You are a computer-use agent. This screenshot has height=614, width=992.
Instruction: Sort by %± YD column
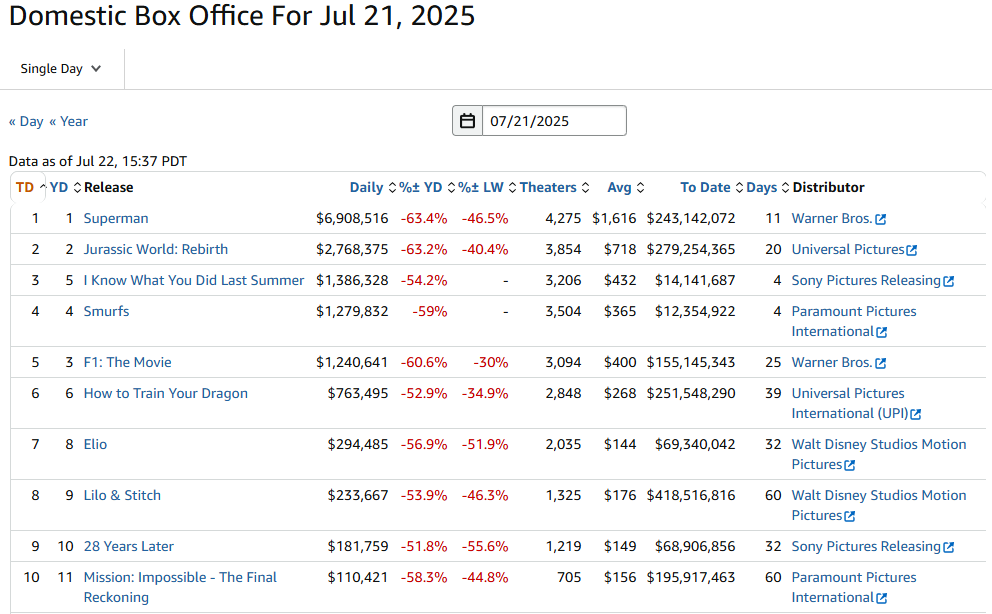pyautogui.click(x=427, y=187)
